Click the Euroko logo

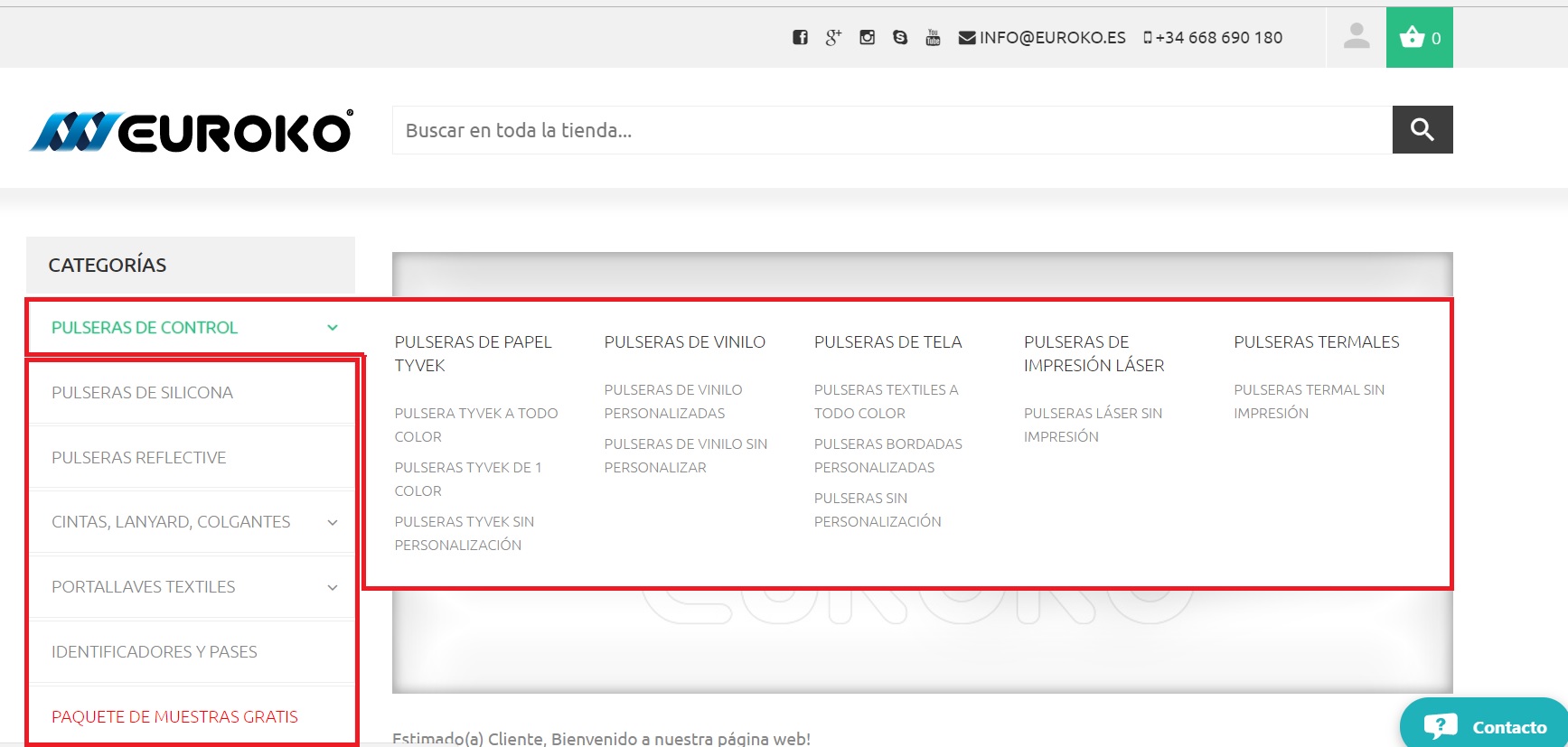pyautogui.click(x=192, y=132)
